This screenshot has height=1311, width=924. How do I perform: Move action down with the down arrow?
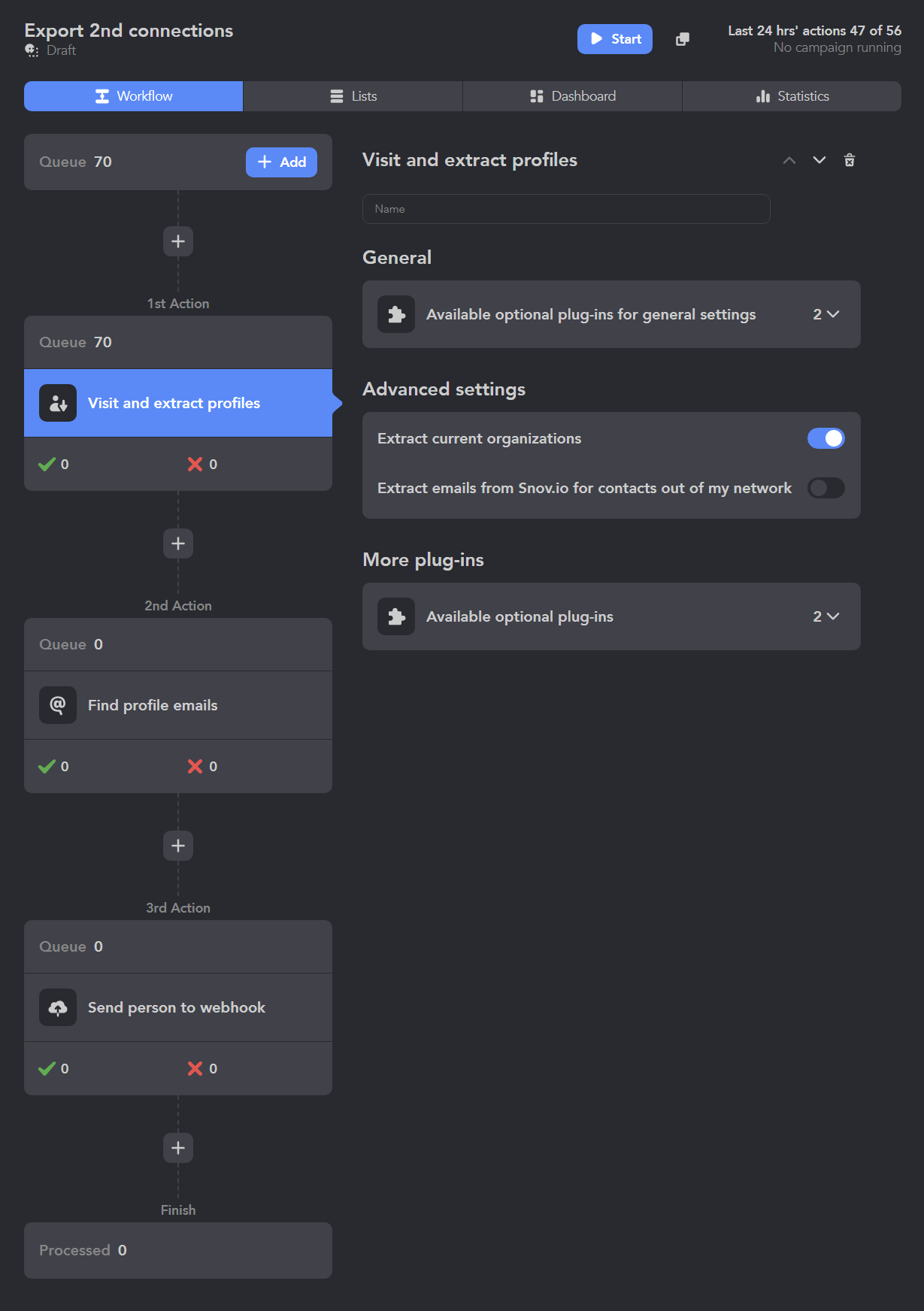819,160
